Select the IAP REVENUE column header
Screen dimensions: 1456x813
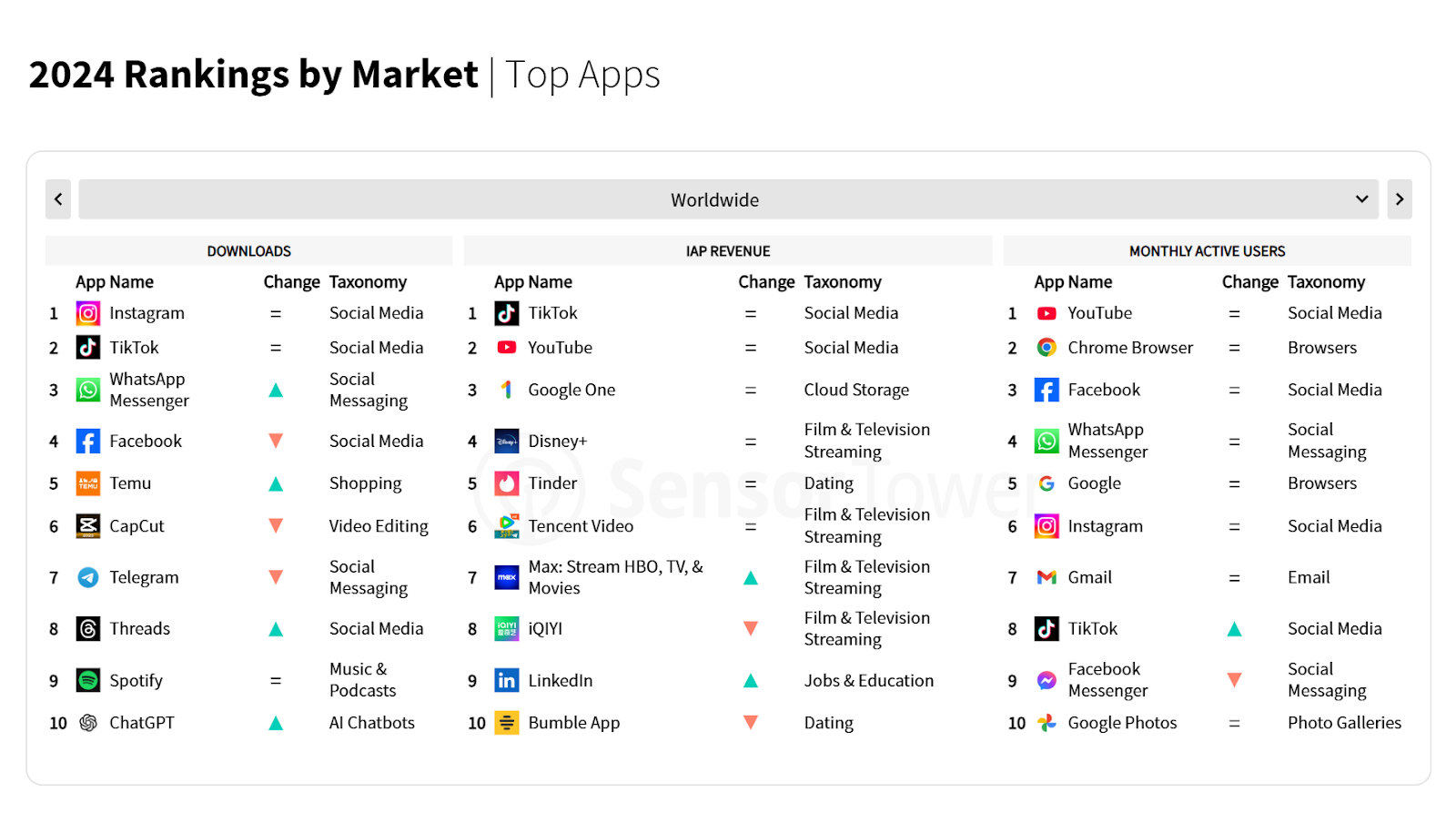click(728, 251)
